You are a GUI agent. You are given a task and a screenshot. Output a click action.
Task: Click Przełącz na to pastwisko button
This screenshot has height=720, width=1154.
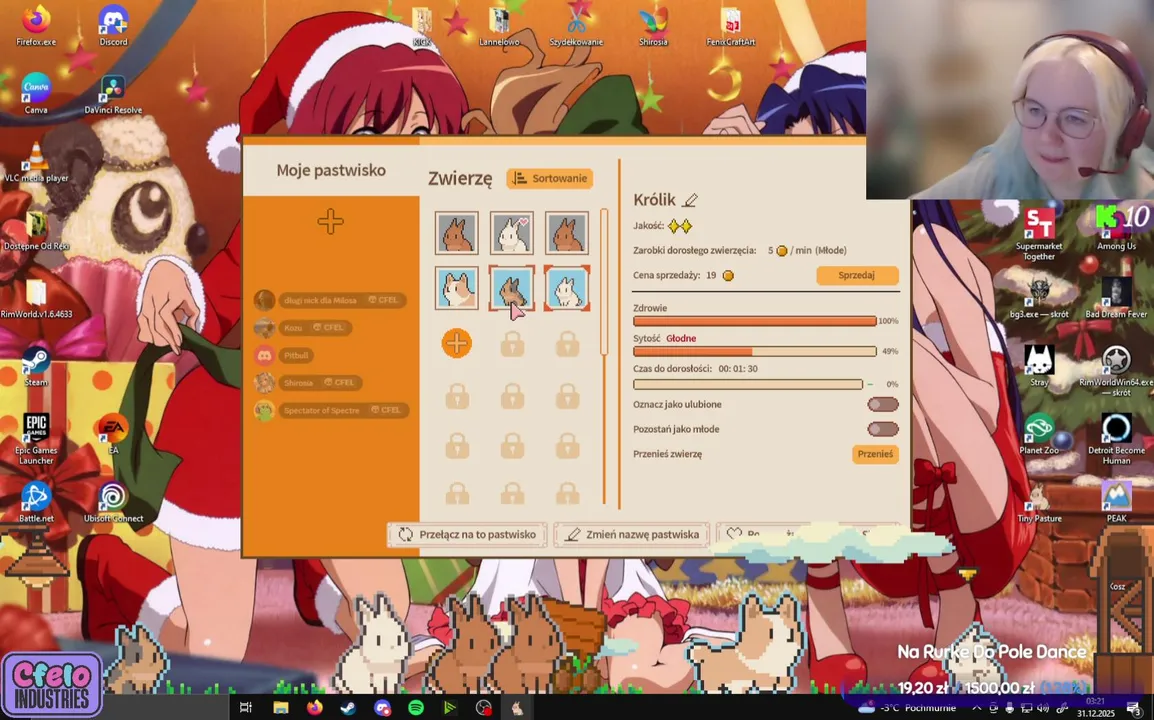(467, 534)
